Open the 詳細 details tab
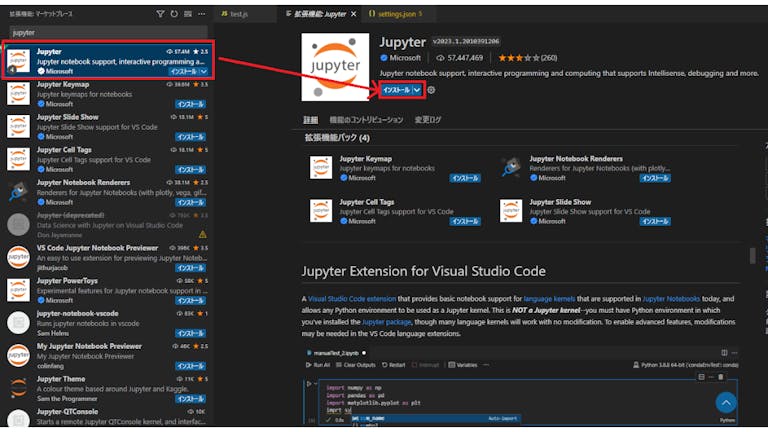The width and height of the screenshot is (768, 432). click(311, 120)
